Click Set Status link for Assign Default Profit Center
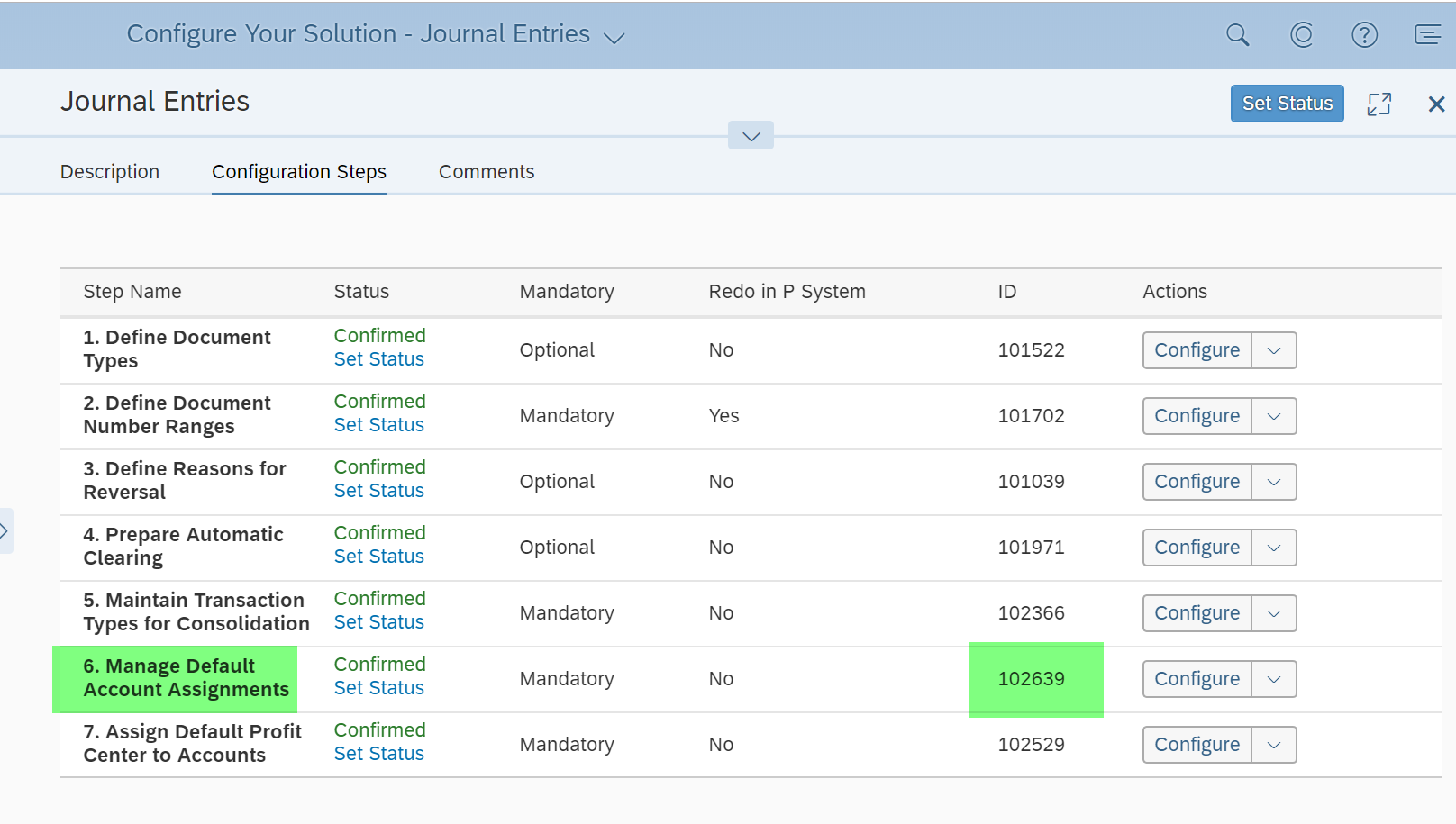This screenshot has width=1456, height=824. 378,754
